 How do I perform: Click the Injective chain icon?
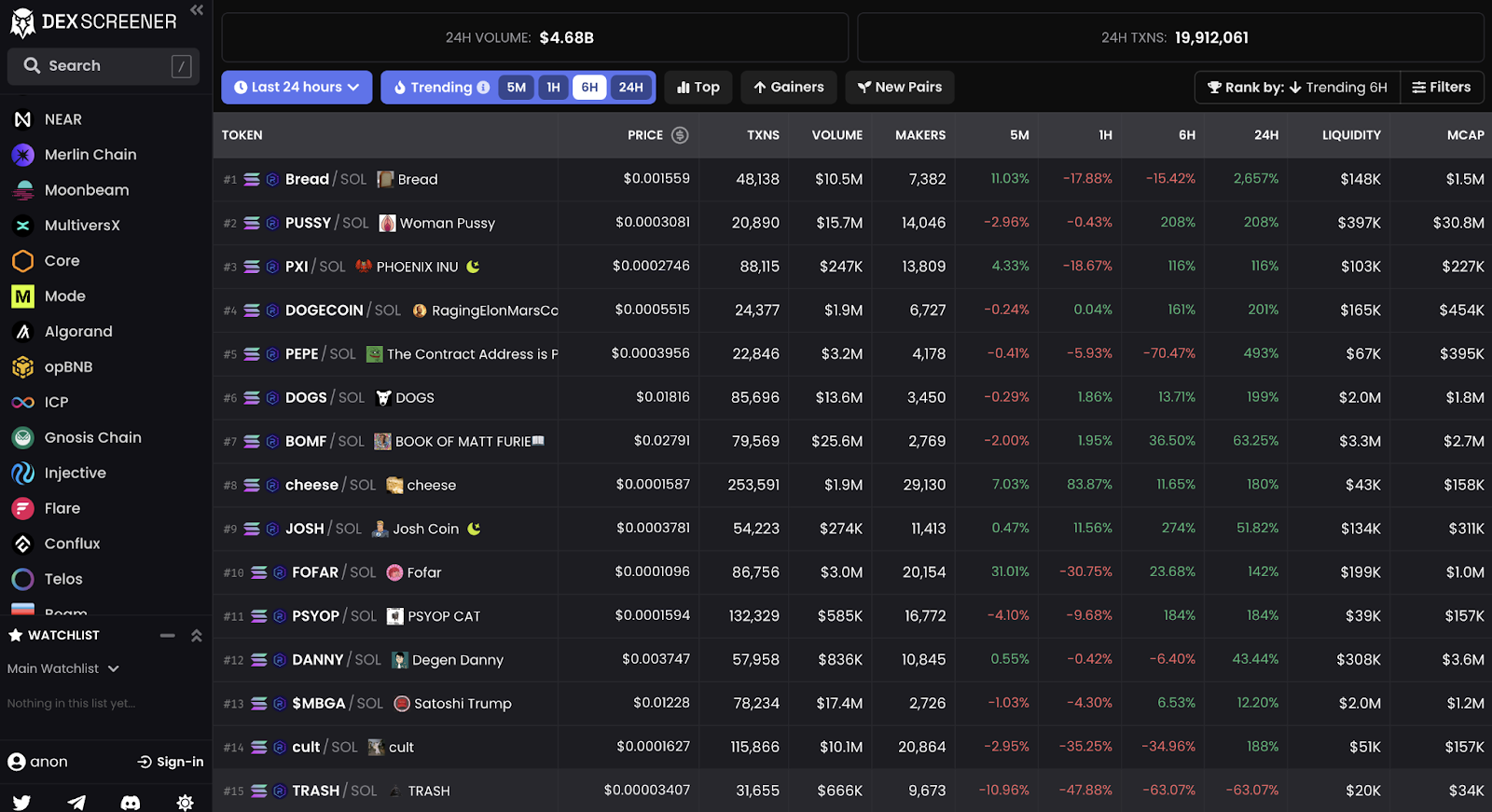coord(23,474)
